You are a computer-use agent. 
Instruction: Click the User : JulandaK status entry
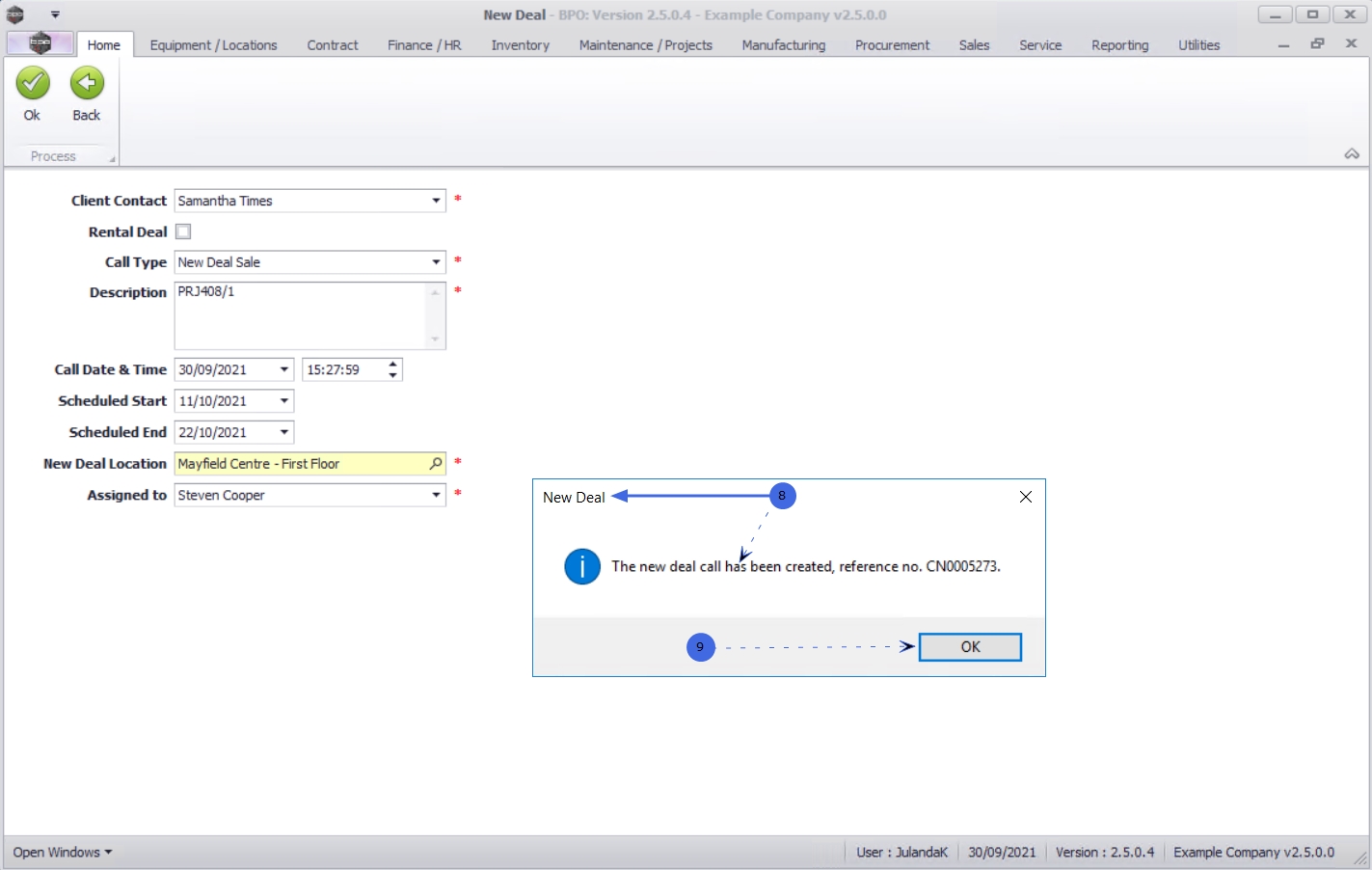click(902, 853)
